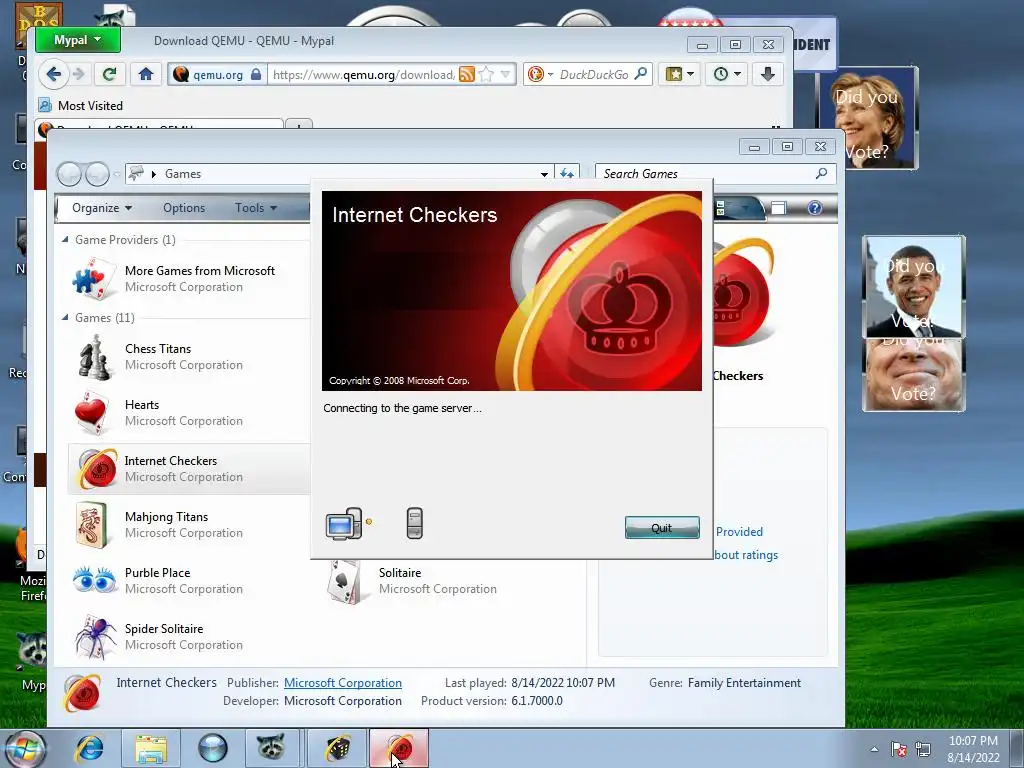
Task: Click the Genre Family Entertainment text
Action: click(744, 682)
